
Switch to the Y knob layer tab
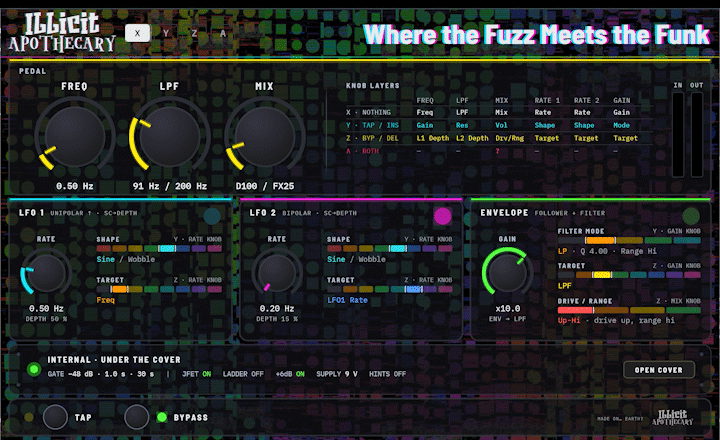(166, 33)
